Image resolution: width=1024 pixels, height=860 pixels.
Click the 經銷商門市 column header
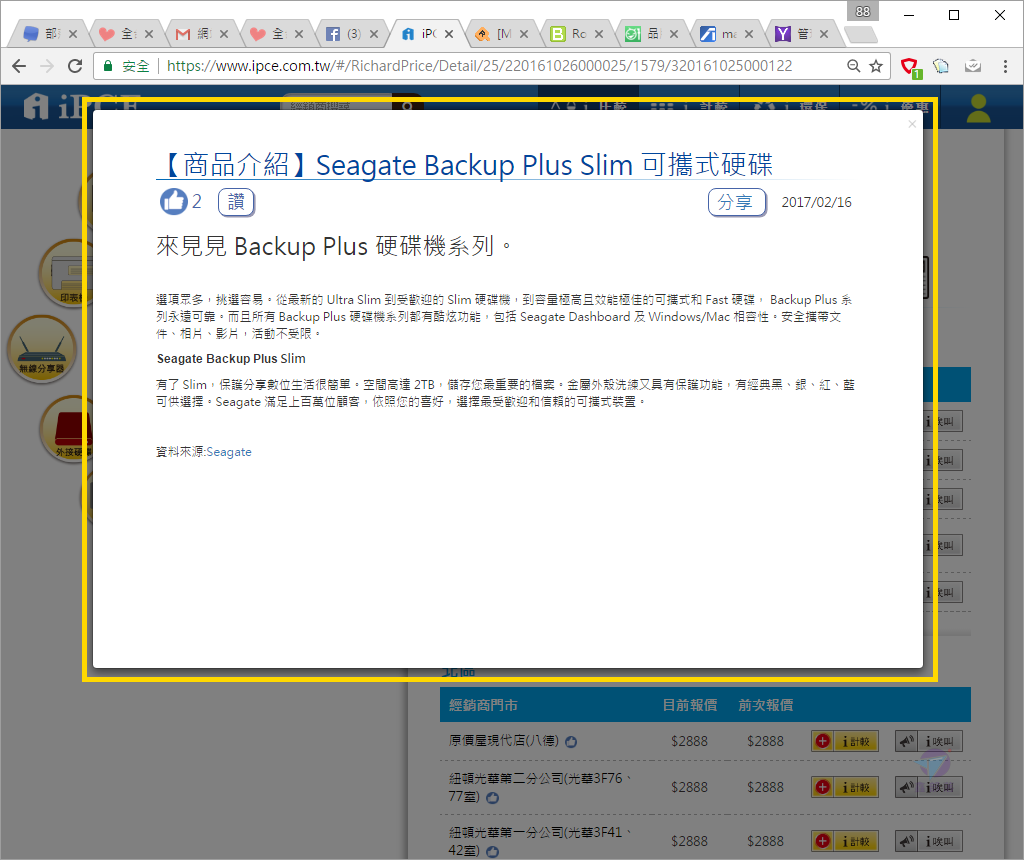click(483, 705)
